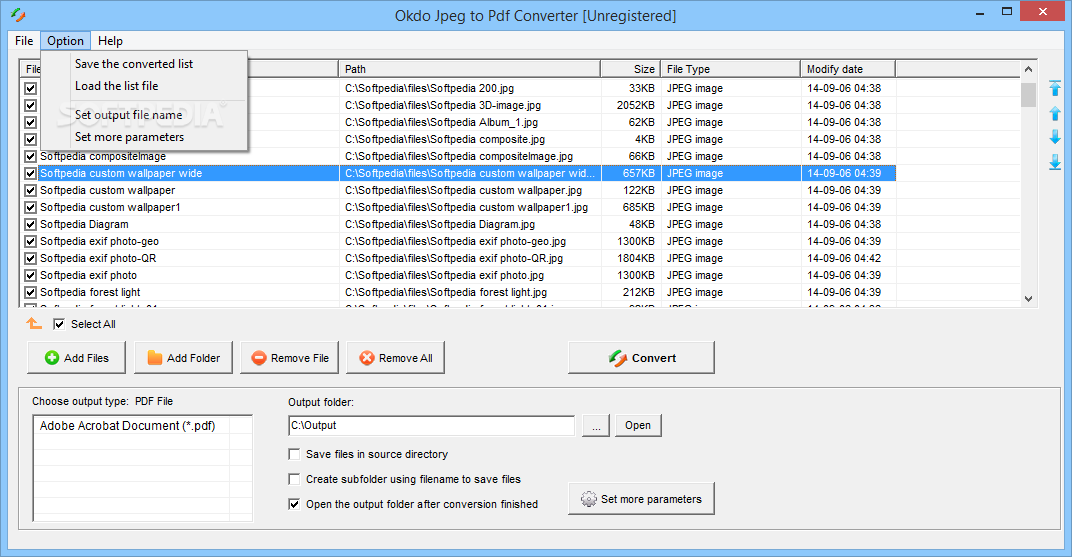Uncheck the Softpedia custom wallpaper1 checkbox
The image size is (1072, 557).
[x=30, y=207]
